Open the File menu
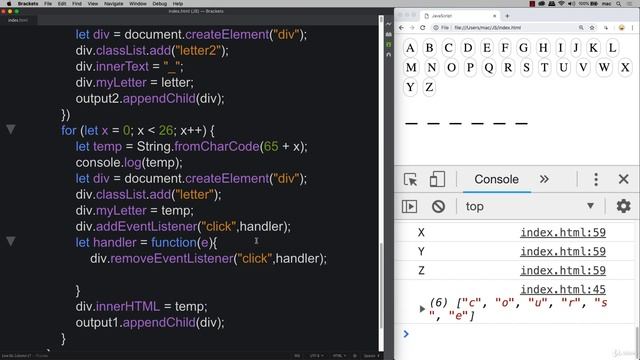Image resolution: width=640 pixels, height=360 pixels. [x=48, y=4]
